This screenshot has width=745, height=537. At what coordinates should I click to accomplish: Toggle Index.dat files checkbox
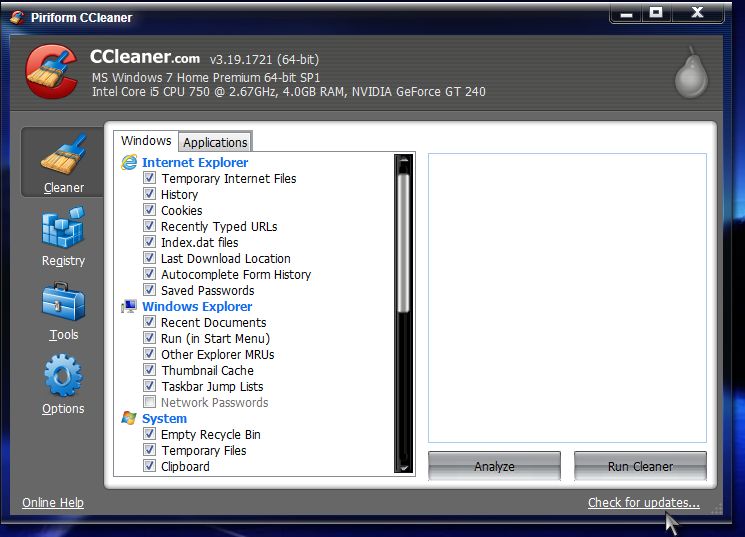tap(149, 242)
